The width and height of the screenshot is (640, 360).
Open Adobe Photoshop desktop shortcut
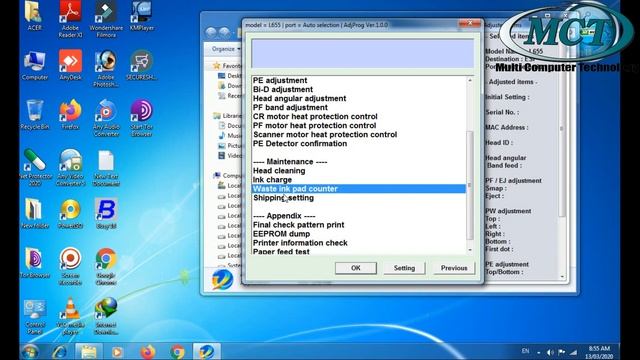[106, 69]
